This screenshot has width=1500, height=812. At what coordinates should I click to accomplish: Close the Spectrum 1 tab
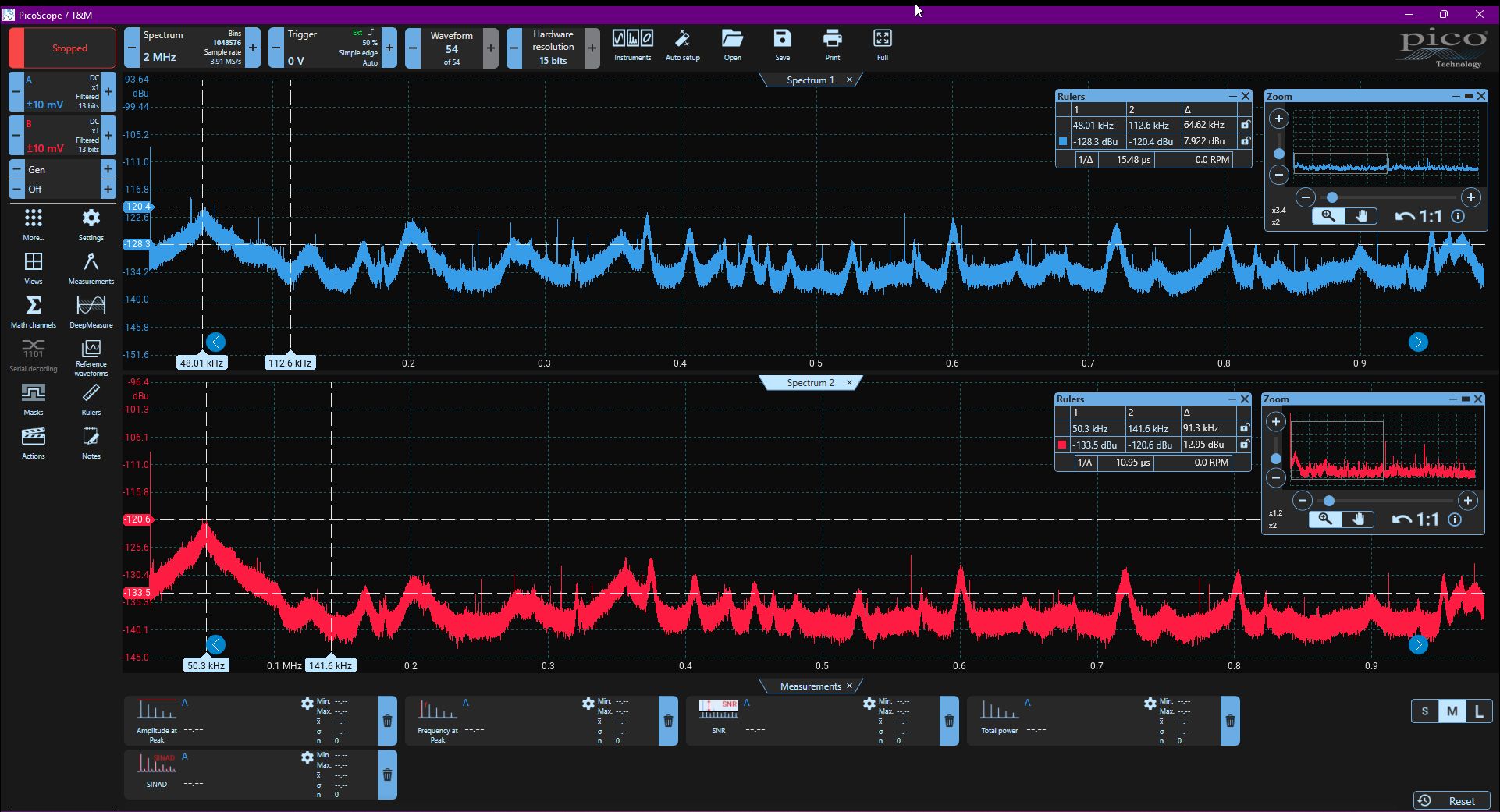[850, 80]
